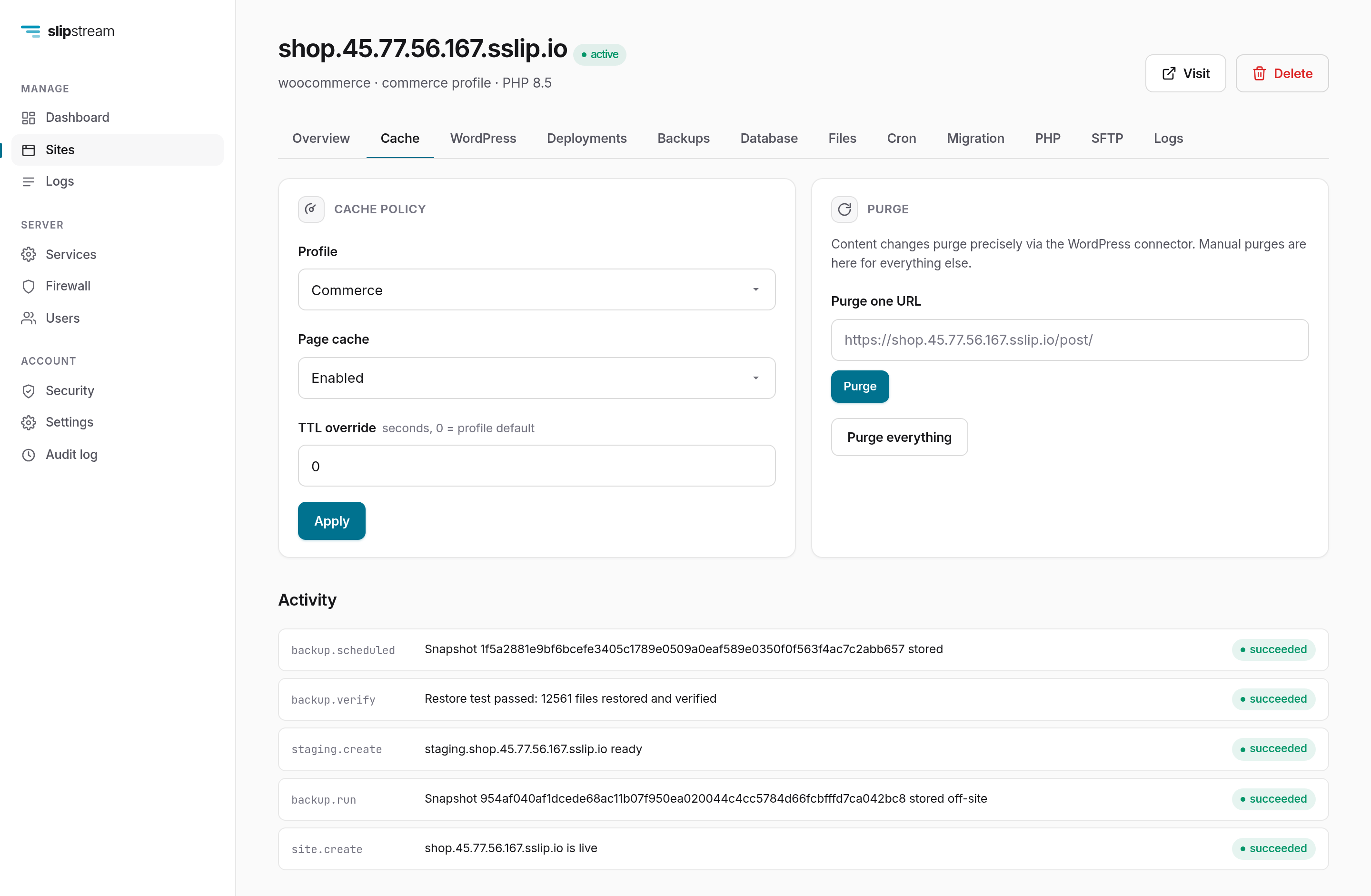Viewport: 1371px width, 896px height.
Task: Go to the Cron tab
Action: coord(901,138)
